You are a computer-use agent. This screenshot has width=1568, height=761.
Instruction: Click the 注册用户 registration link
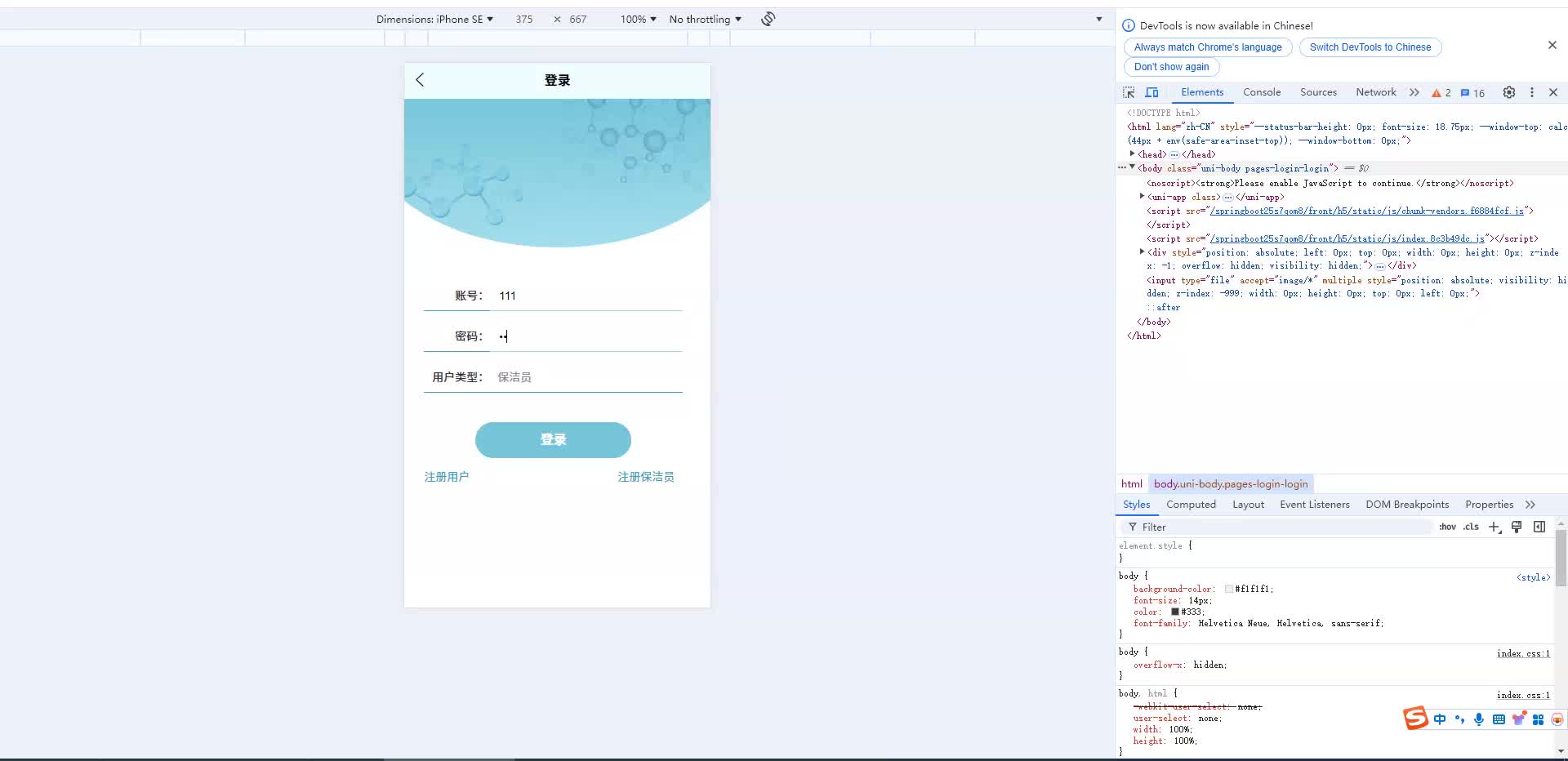tap(446, 476)
